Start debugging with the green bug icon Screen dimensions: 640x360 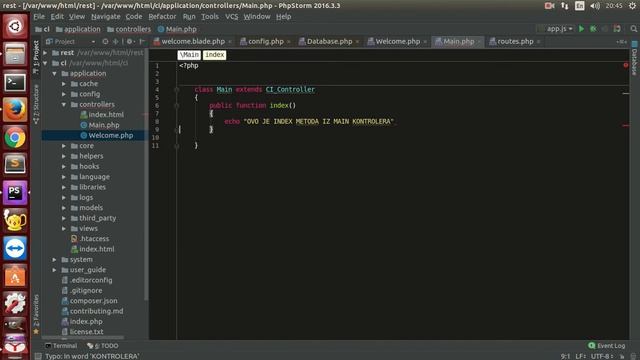pos(593,29)
